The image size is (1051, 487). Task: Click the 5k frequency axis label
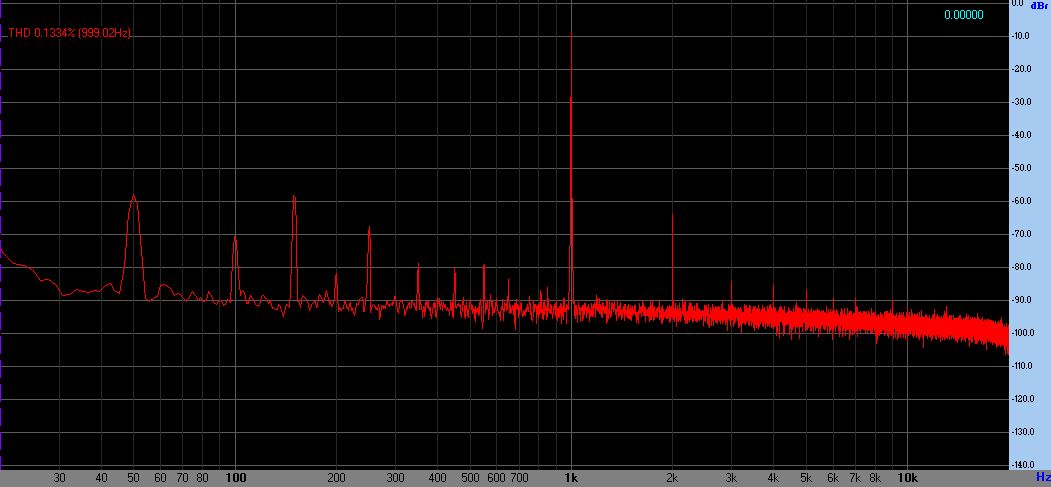pos(806,478)
